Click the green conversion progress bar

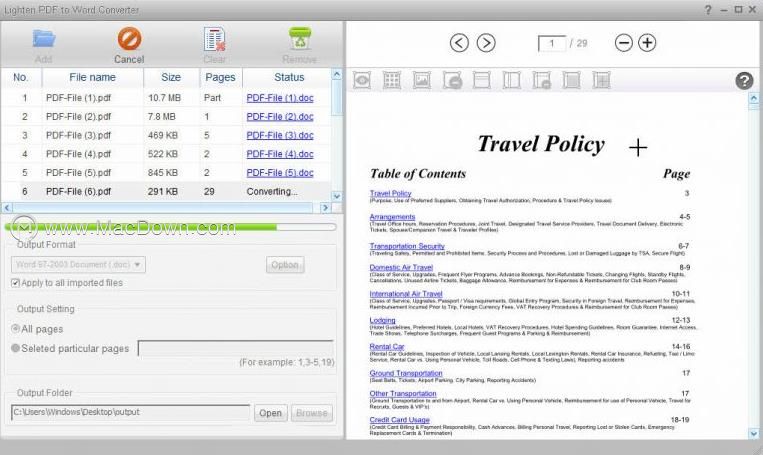[x=170, y=227]
